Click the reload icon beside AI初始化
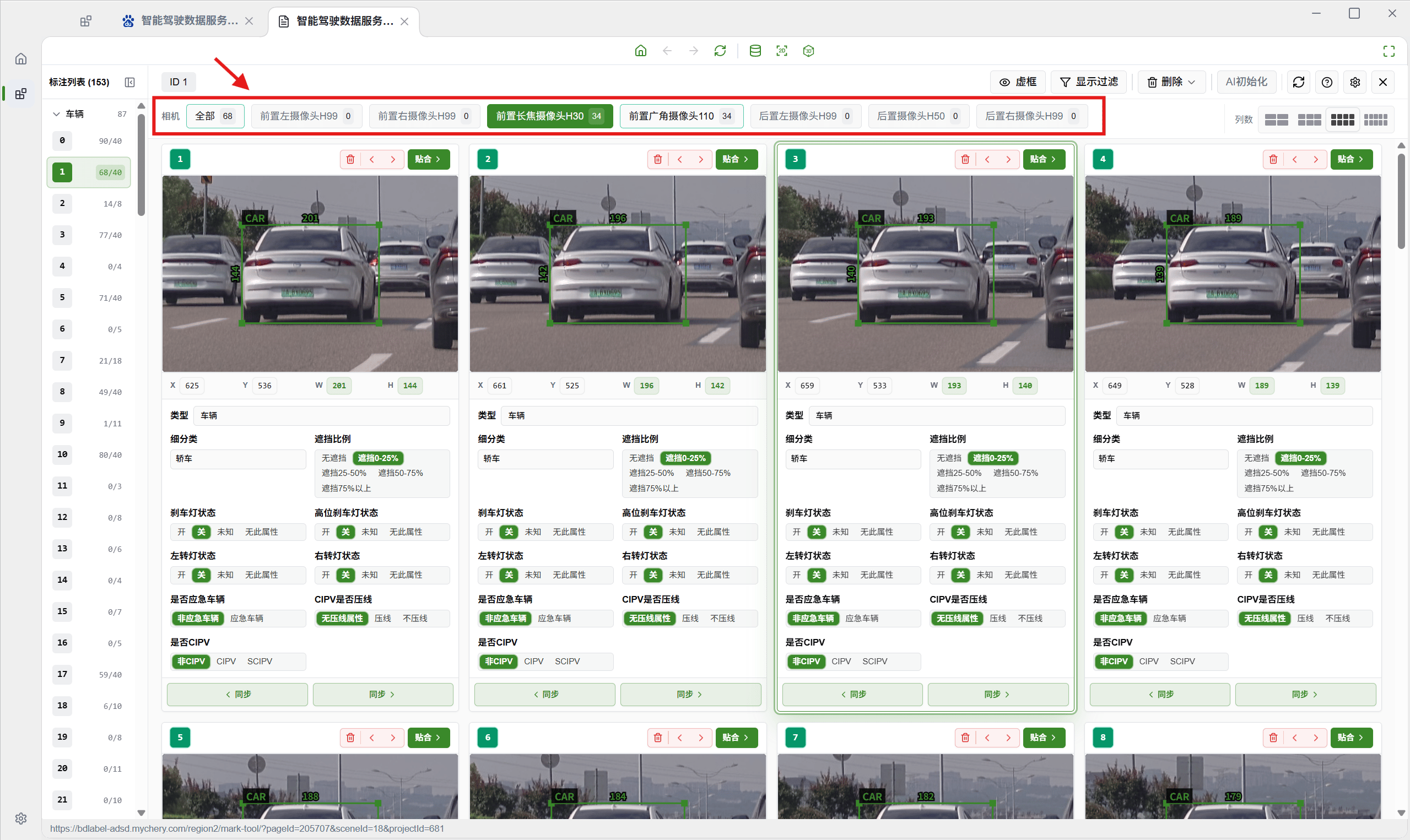This screenshot has height=840, width=1410. tap(1299, 82)
